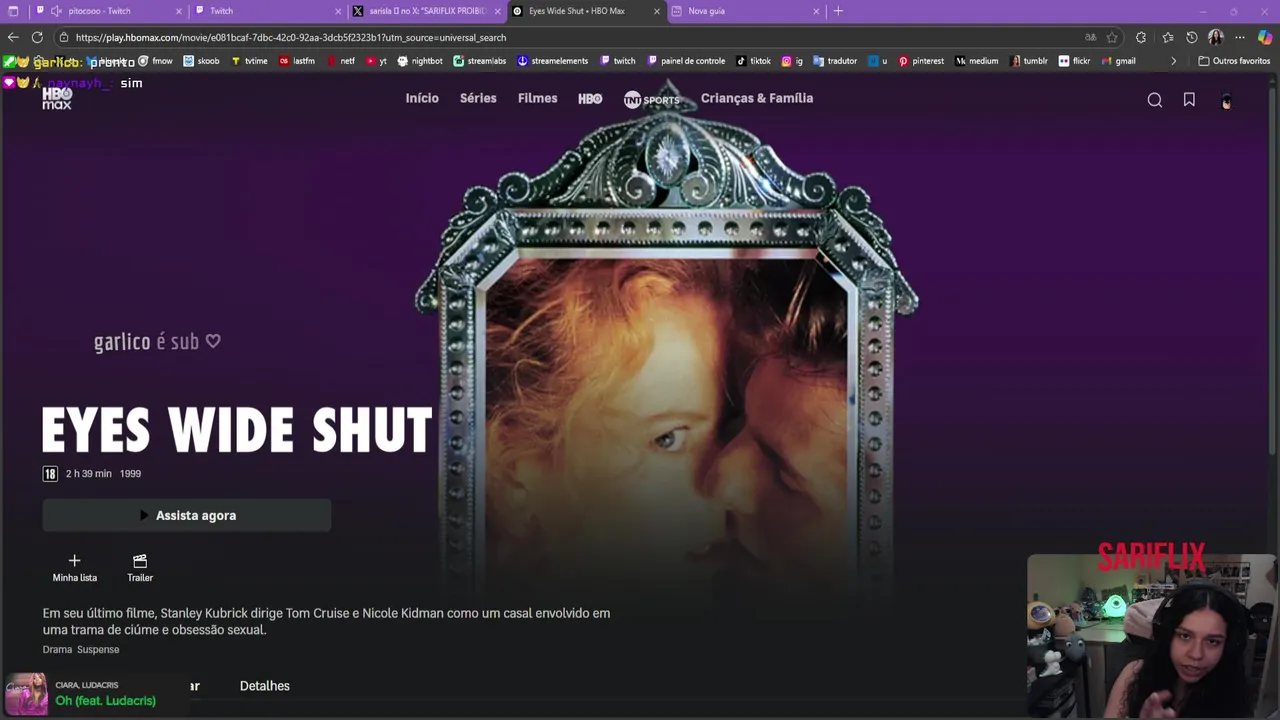Image resolution: width=1280 pixels, height=720 pixels.
Task: View site information lock icon
Action: [x=64, y=37]
